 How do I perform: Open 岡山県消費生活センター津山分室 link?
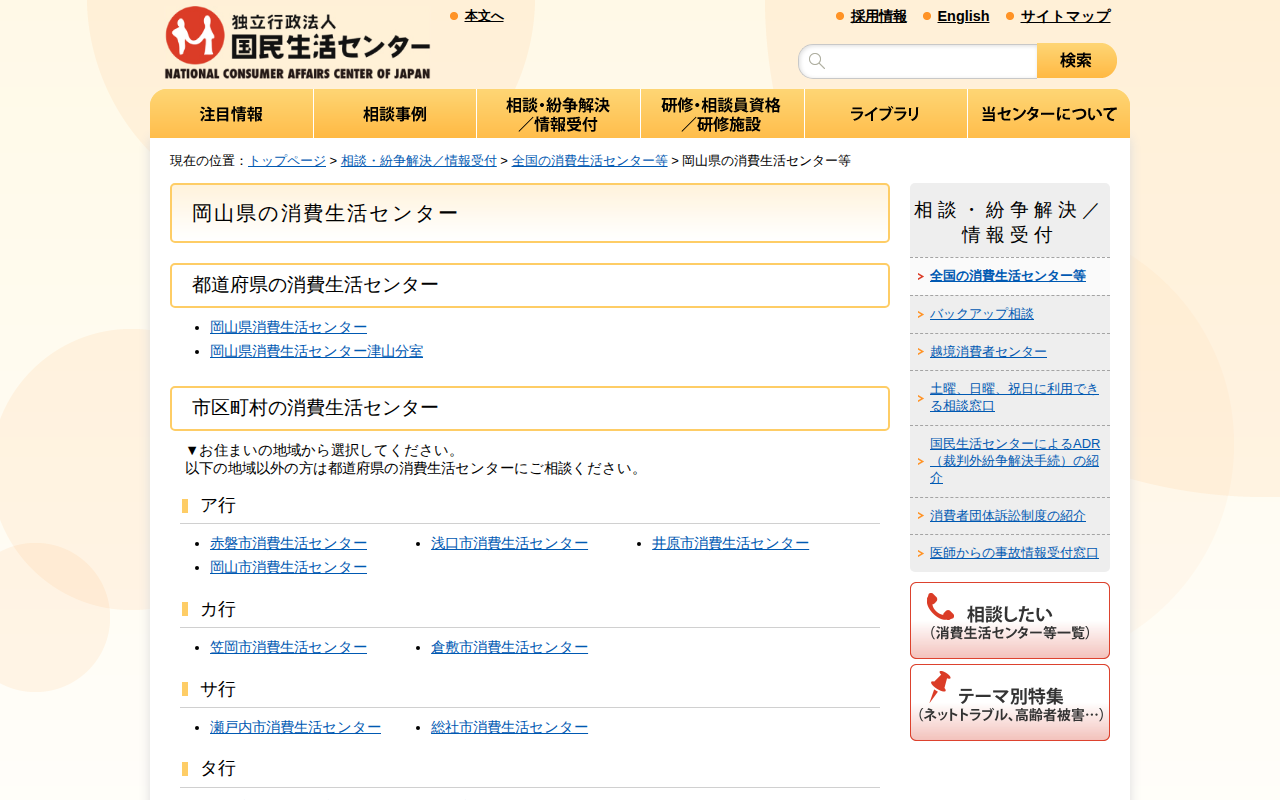tap(316, 351)
